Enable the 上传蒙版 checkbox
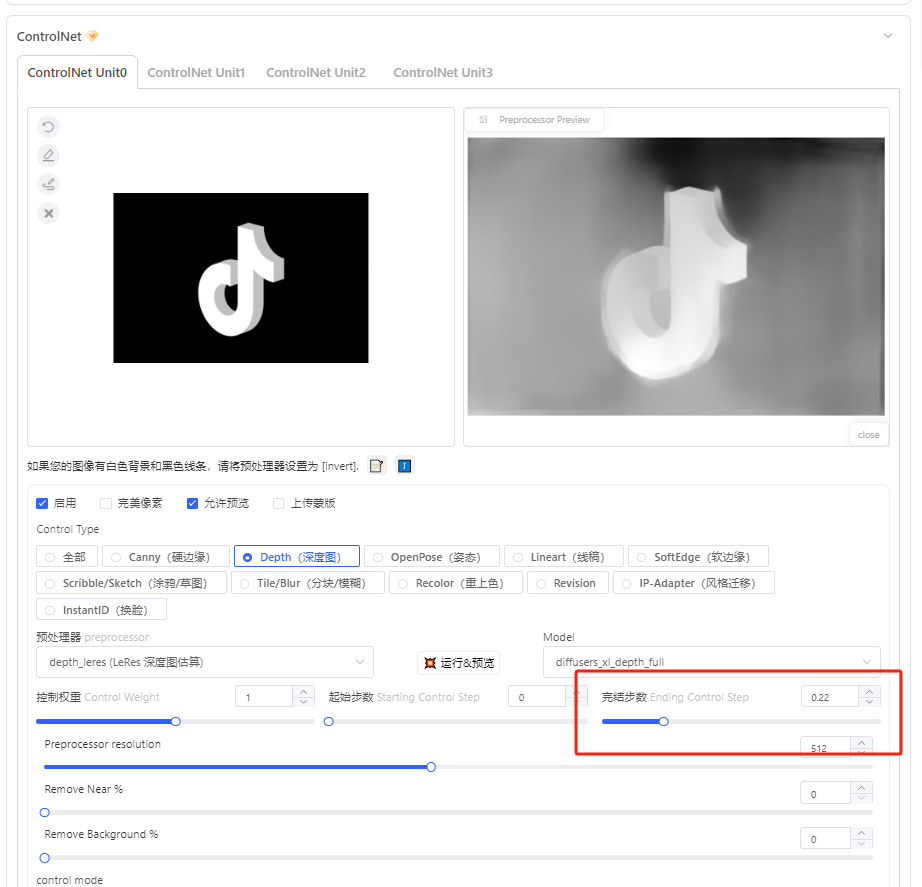The height and width of the screenshot is (887, 922). tap(279, 503)
